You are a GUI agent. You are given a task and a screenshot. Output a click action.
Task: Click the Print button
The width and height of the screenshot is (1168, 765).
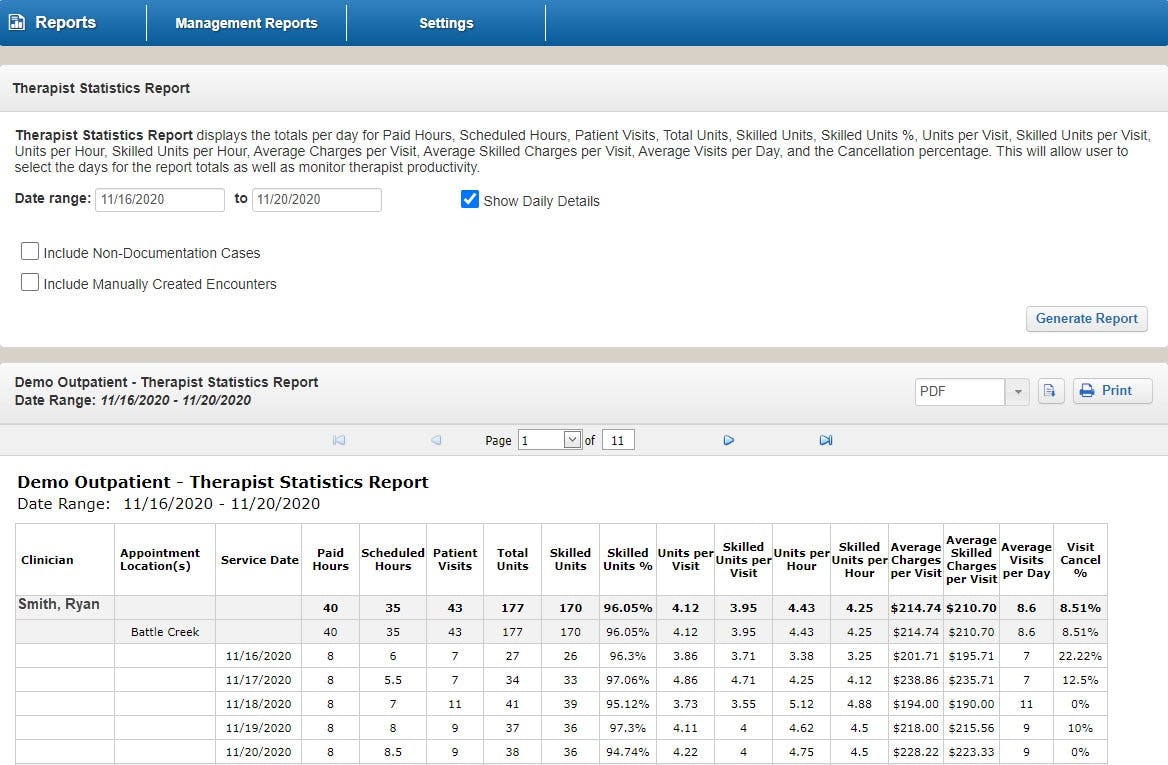1112,390
